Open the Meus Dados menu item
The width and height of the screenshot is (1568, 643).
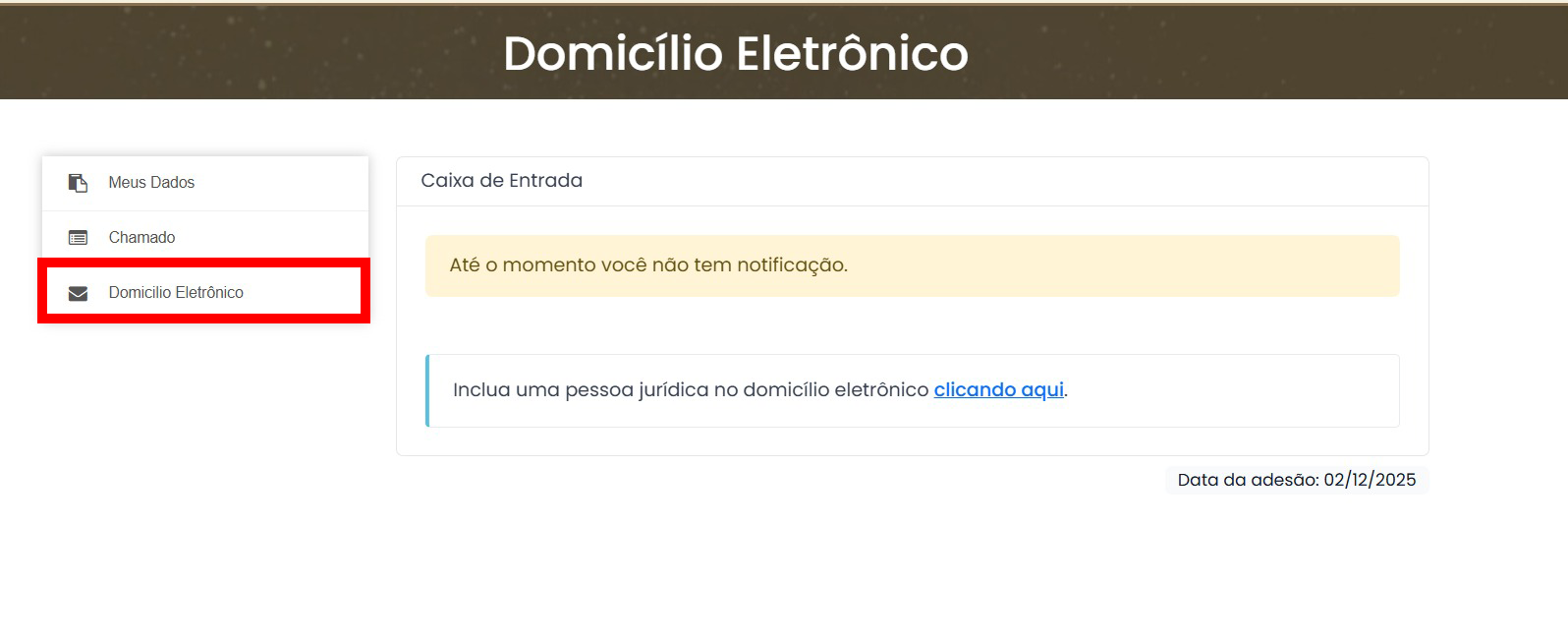tap(151, 183)
